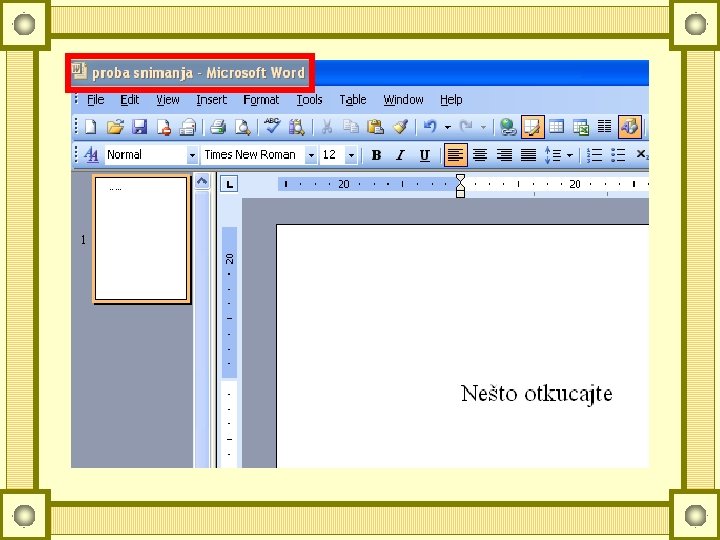Expand the Font size dropdown arrow

pyautogui.click(x=351, y=155)
